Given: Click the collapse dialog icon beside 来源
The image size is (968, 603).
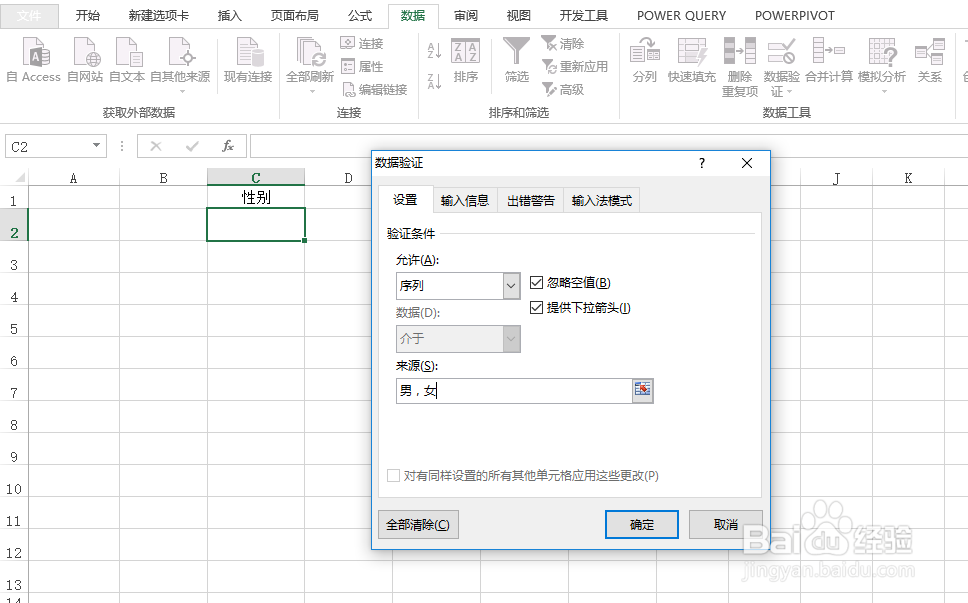Looking at the screenshot, I should [x=643, y=390].
